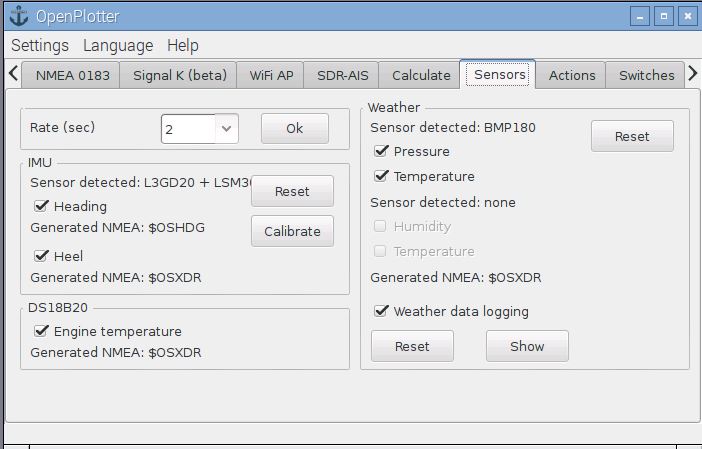702x449 pixels.
Task: Reset the weather data log
Action: (x=412, y=346)
